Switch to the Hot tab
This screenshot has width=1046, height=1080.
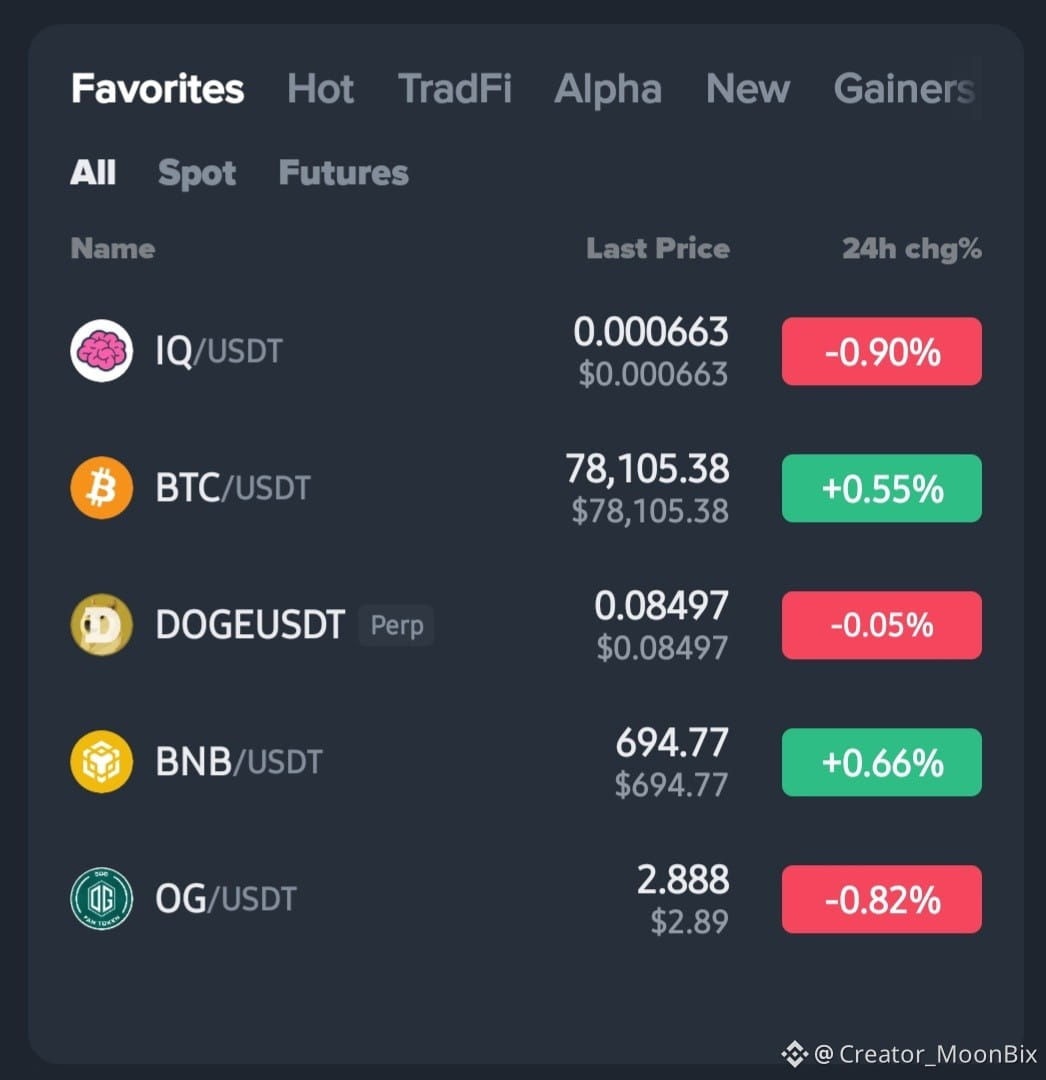click(320, 89)
